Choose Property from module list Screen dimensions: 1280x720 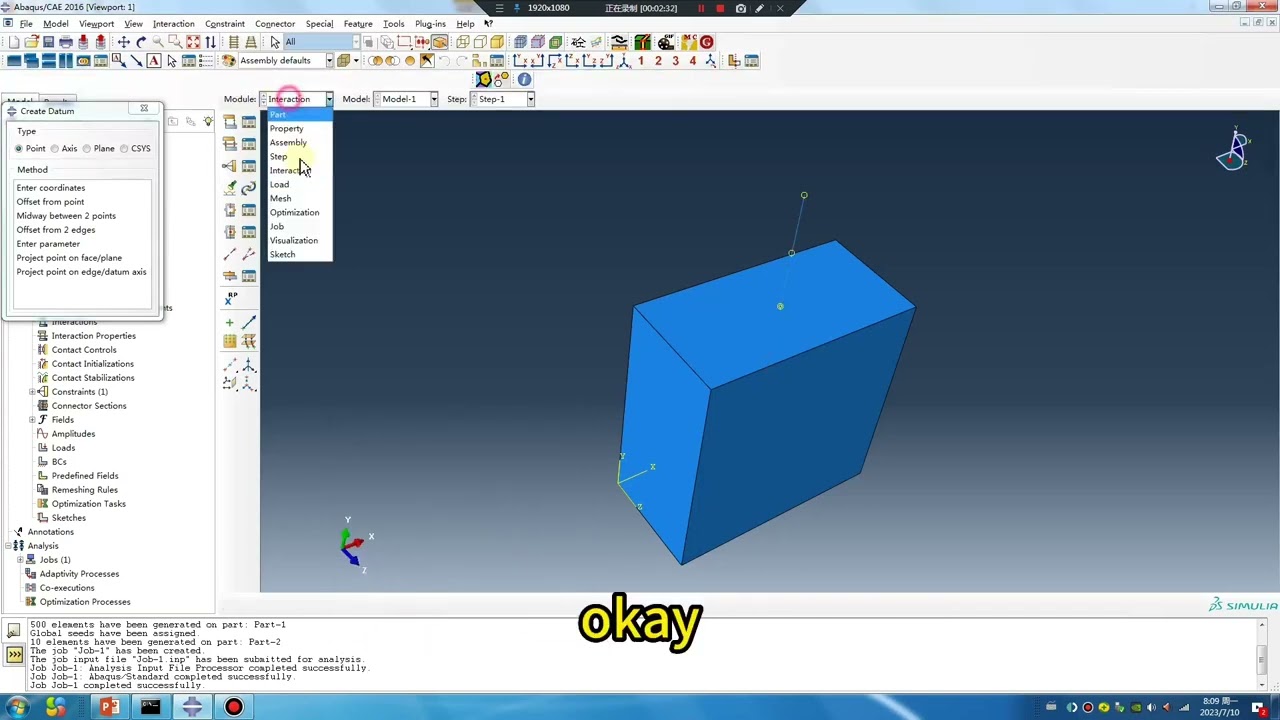(286, 128)
